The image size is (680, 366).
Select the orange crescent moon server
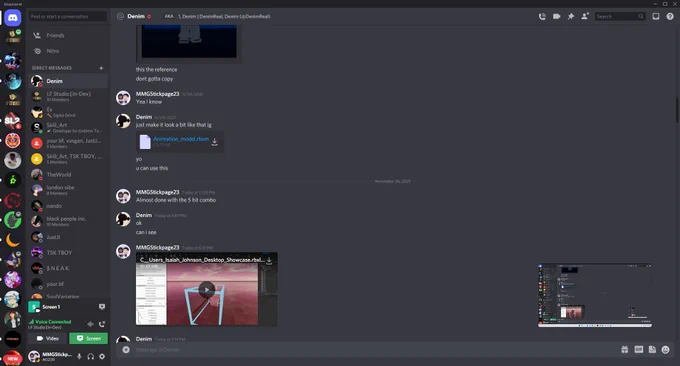point(13,240)
